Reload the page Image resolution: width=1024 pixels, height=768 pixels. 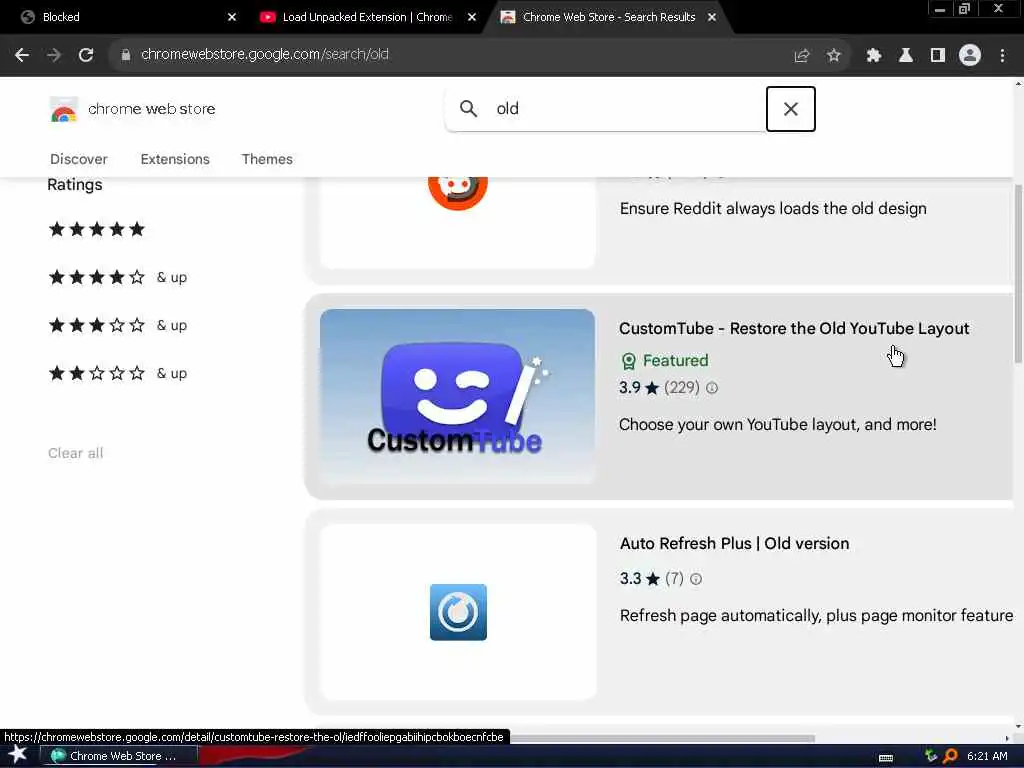86,55
